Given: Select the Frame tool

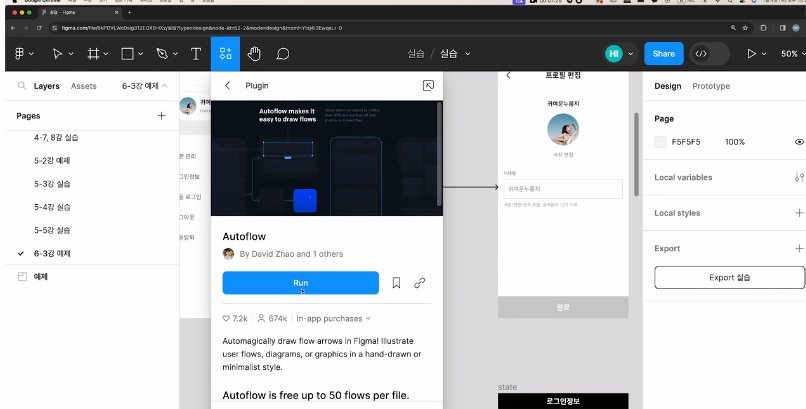Looking at the screenshot, I should pyautogui.click(x=93, y=53).
